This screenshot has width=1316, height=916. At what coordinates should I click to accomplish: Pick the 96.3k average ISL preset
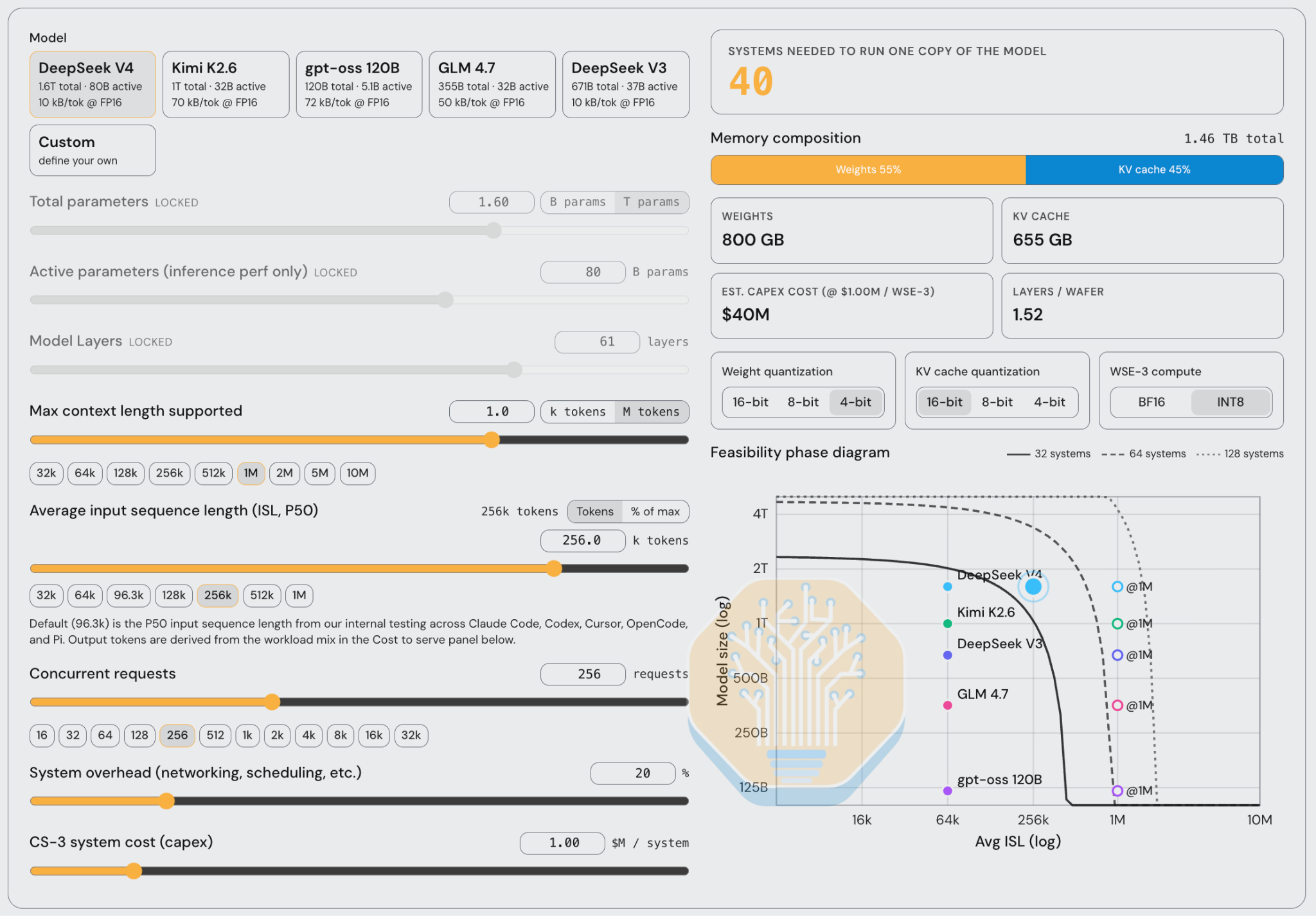pyautogui.click(x=129, y=595)
